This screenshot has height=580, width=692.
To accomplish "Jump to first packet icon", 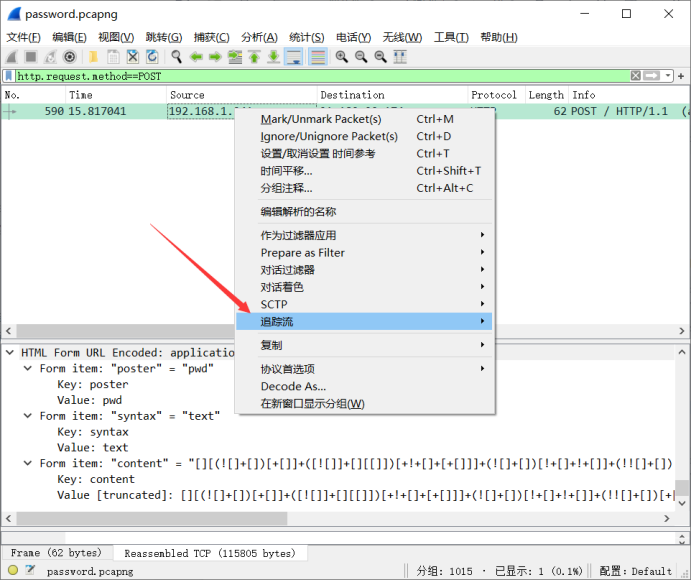I will click(254, 57).
